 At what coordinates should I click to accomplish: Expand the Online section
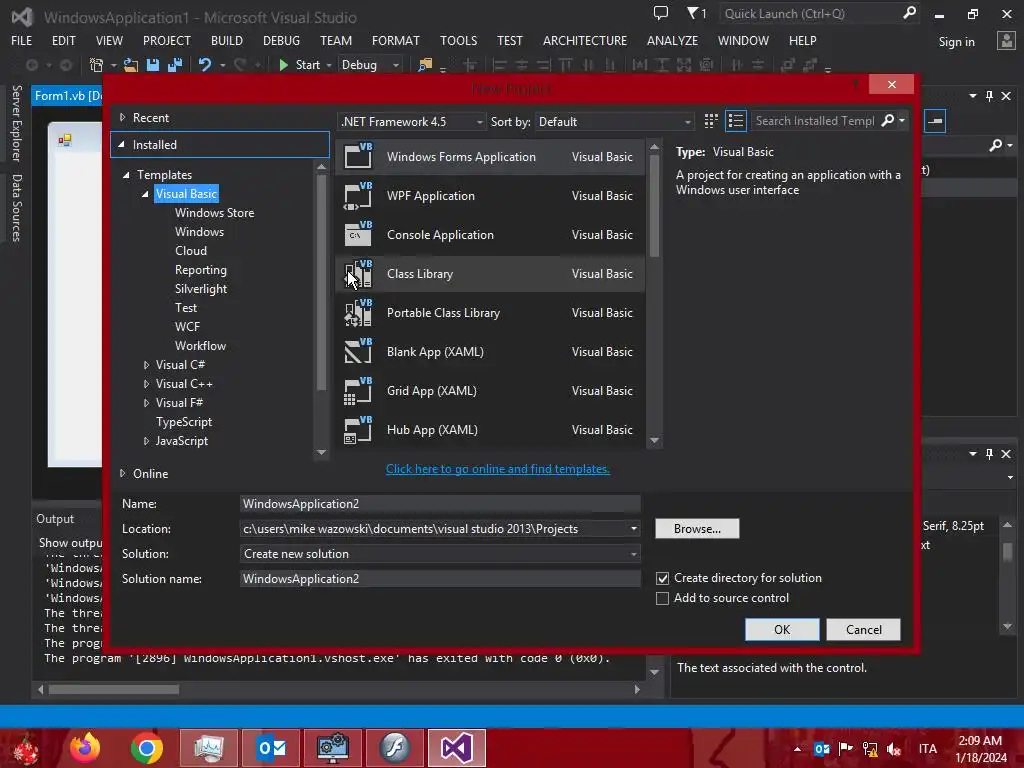tap(122, 473)
